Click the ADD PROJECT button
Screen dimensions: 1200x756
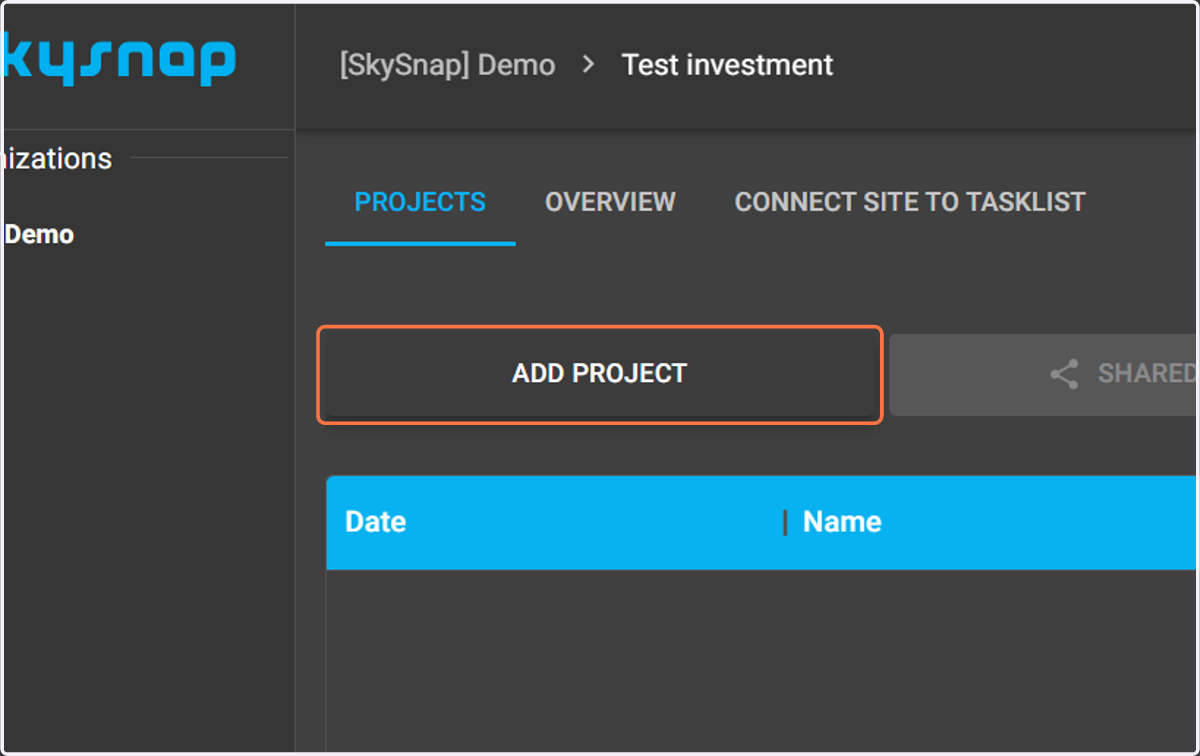click(600, 374)
